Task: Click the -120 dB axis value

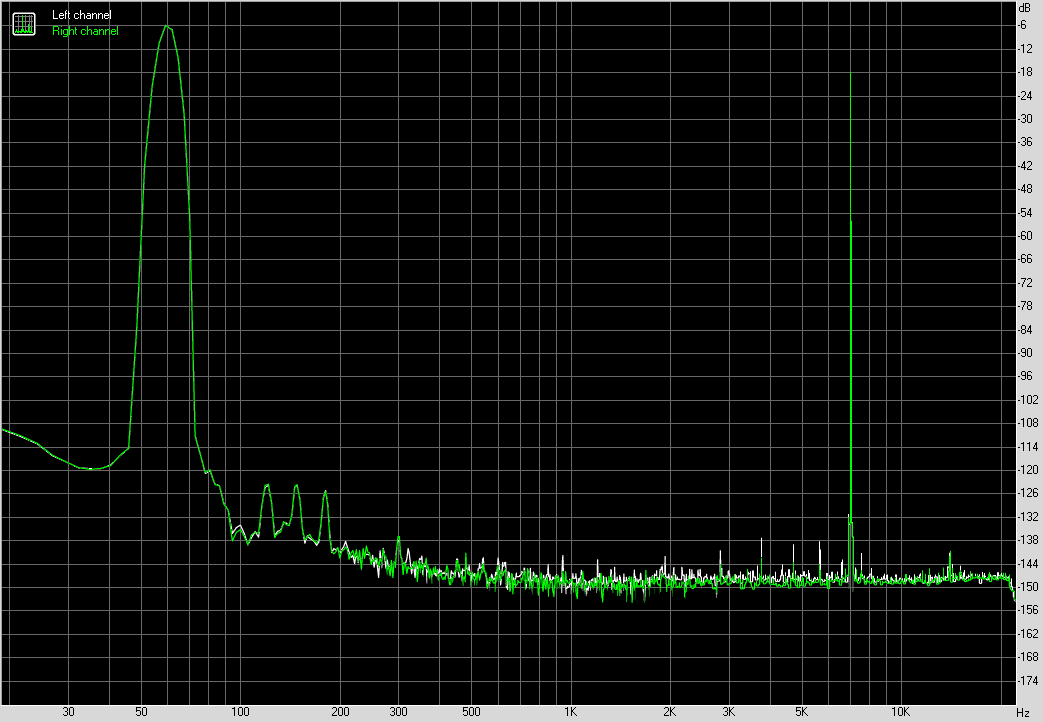Action: (1028, 470)
